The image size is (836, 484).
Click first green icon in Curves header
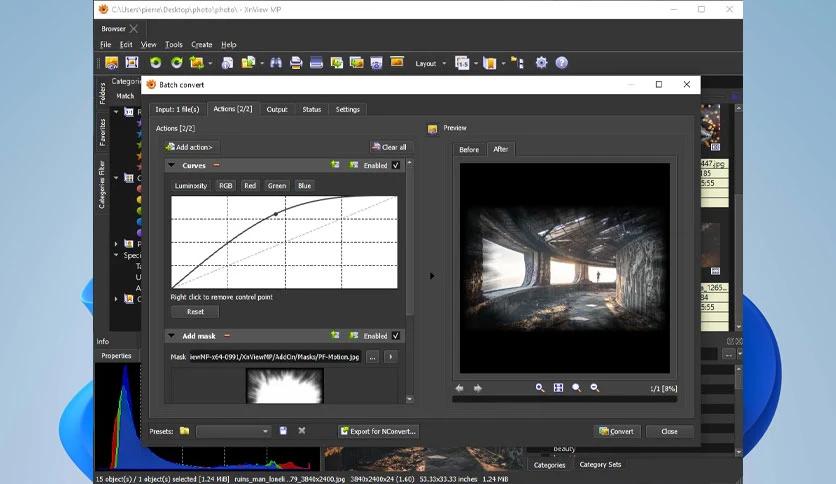[335, 165]
